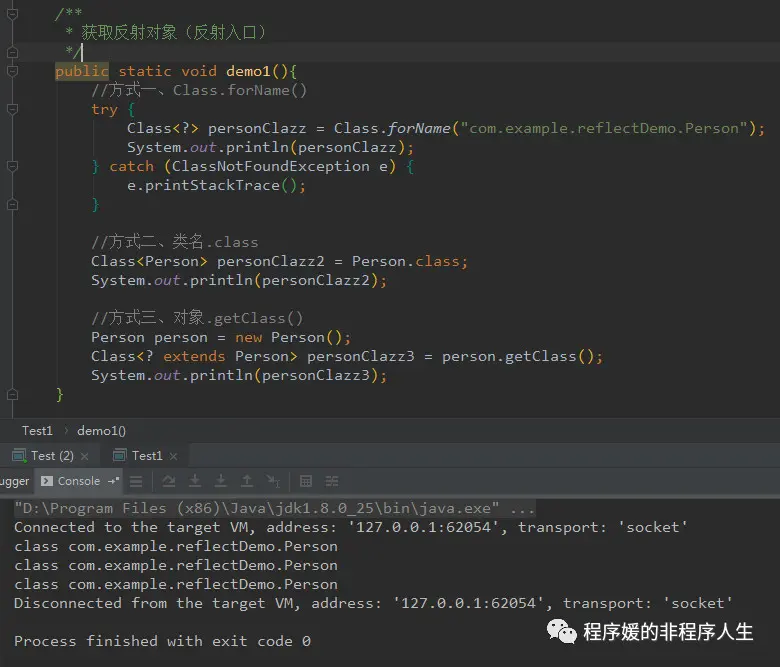Open the Evaluate Expression calculator icon
The image size is (780, 667).
click(x=306, y=481)
